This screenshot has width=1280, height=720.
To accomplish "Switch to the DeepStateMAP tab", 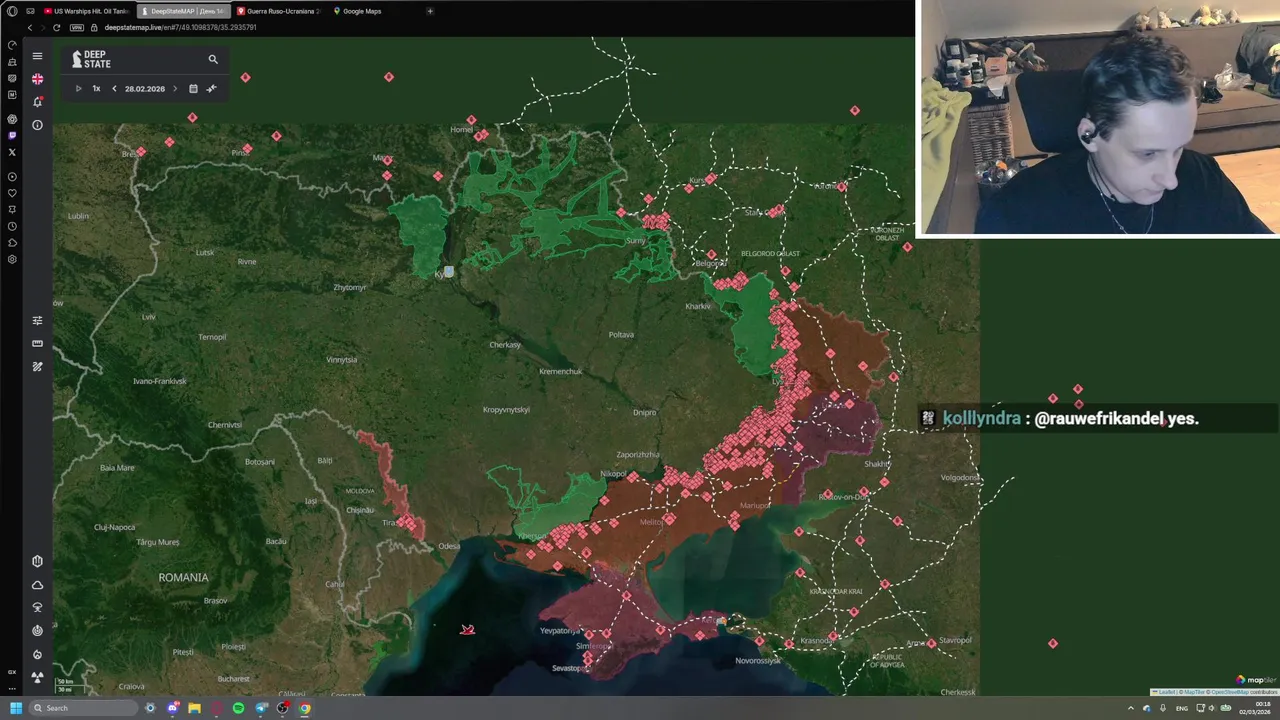I will pyautogui.click(x=184, y=11).
